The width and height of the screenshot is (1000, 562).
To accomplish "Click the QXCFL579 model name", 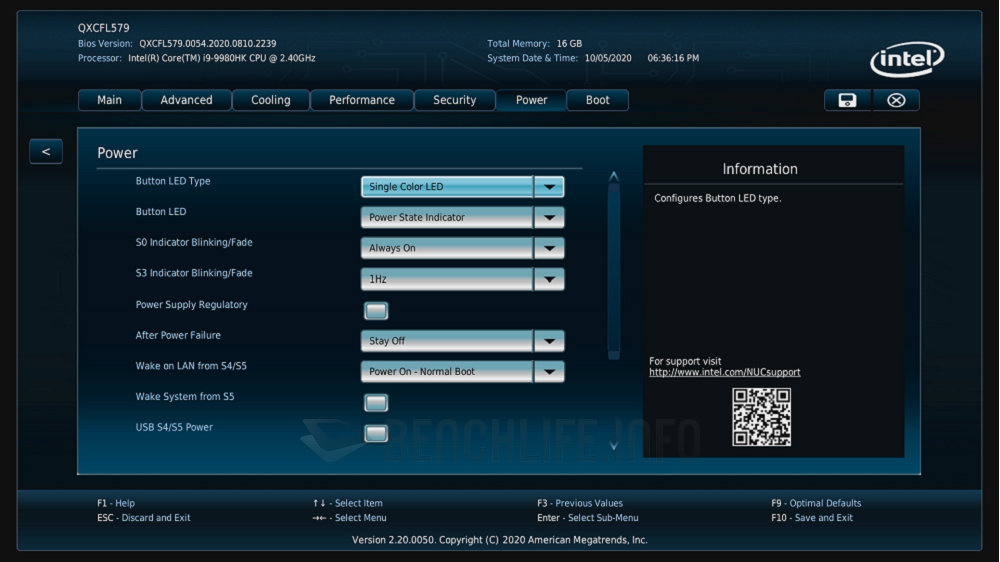I will coord(103,28).
